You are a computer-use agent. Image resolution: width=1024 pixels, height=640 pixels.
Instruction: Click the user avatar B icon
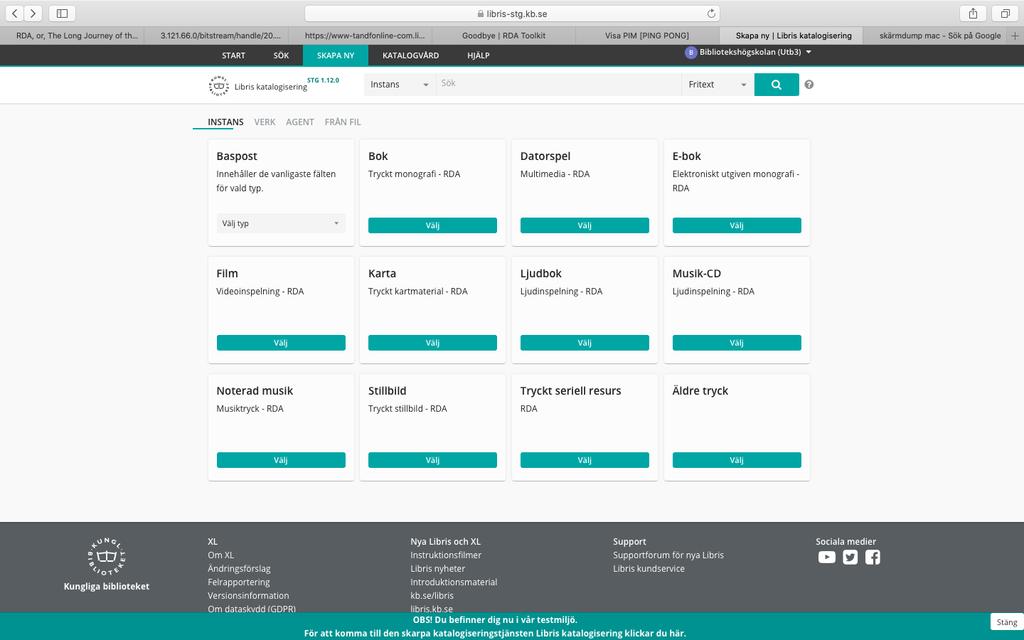690,52
